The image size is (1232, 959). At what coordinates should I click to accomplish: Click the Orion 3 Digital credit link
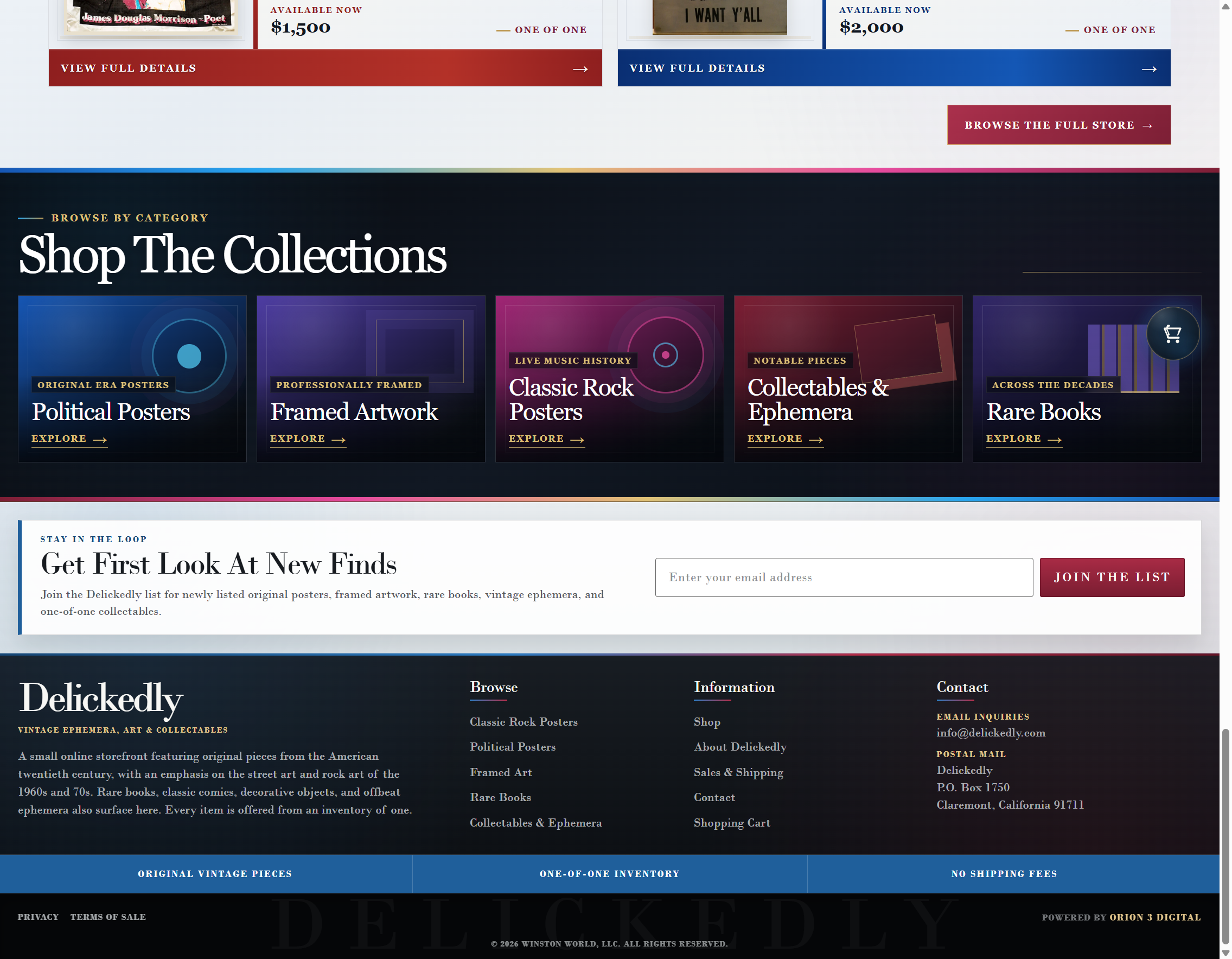point(1154,917)
